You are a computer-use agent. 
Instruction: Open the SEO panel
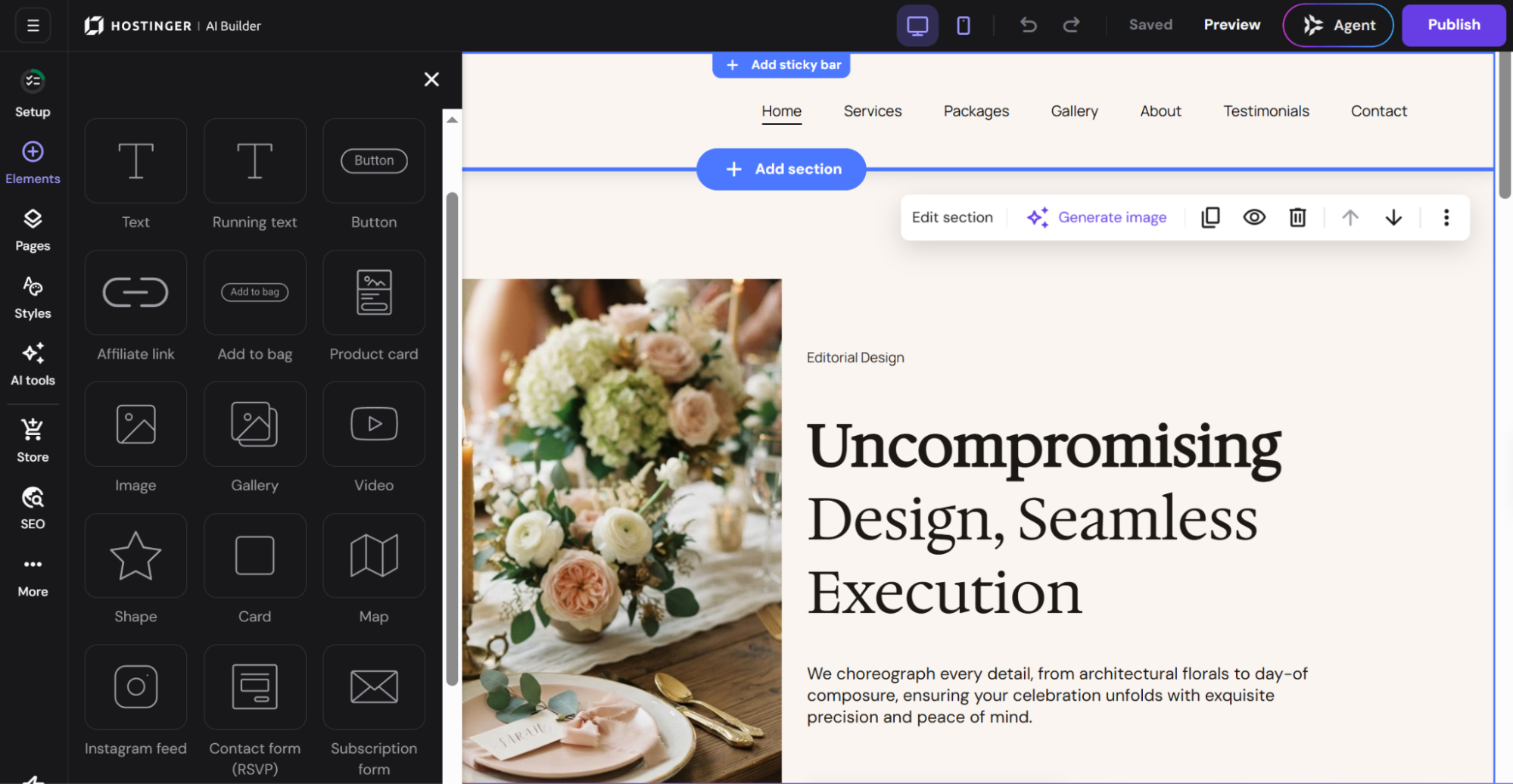coord(33,508)
